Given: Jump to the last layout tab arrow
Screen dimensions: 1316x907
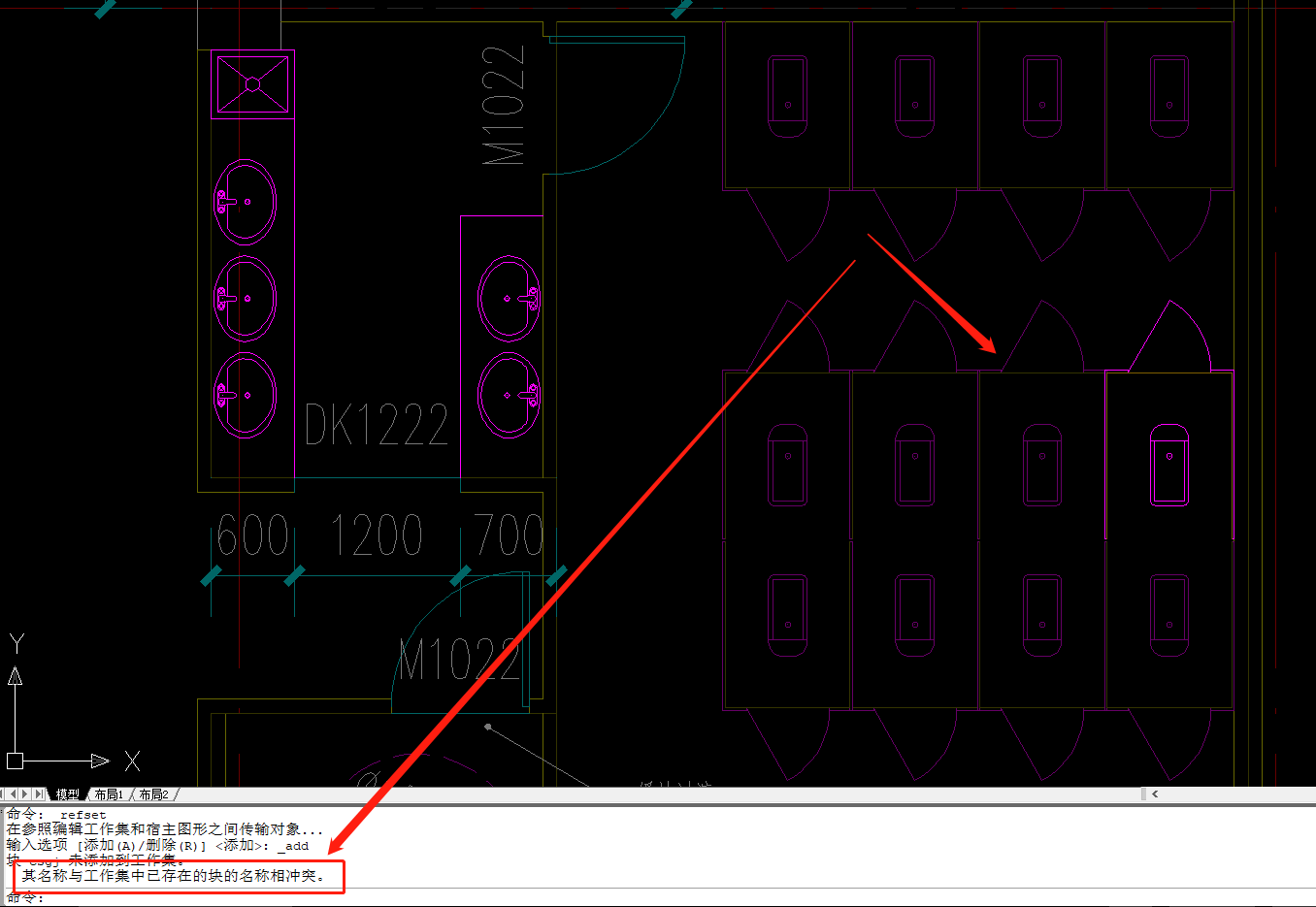Looking at the screenshot, I should pos(38,794).
